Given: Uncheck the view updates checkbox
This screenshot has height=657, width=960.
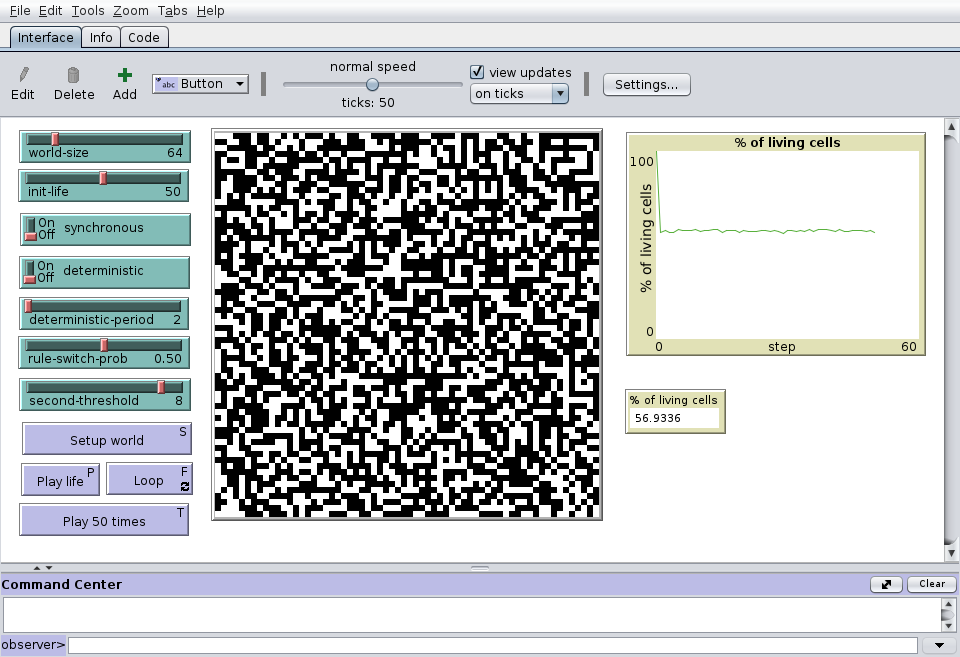Looking at the screenshot, I should [x=477, y=71].
